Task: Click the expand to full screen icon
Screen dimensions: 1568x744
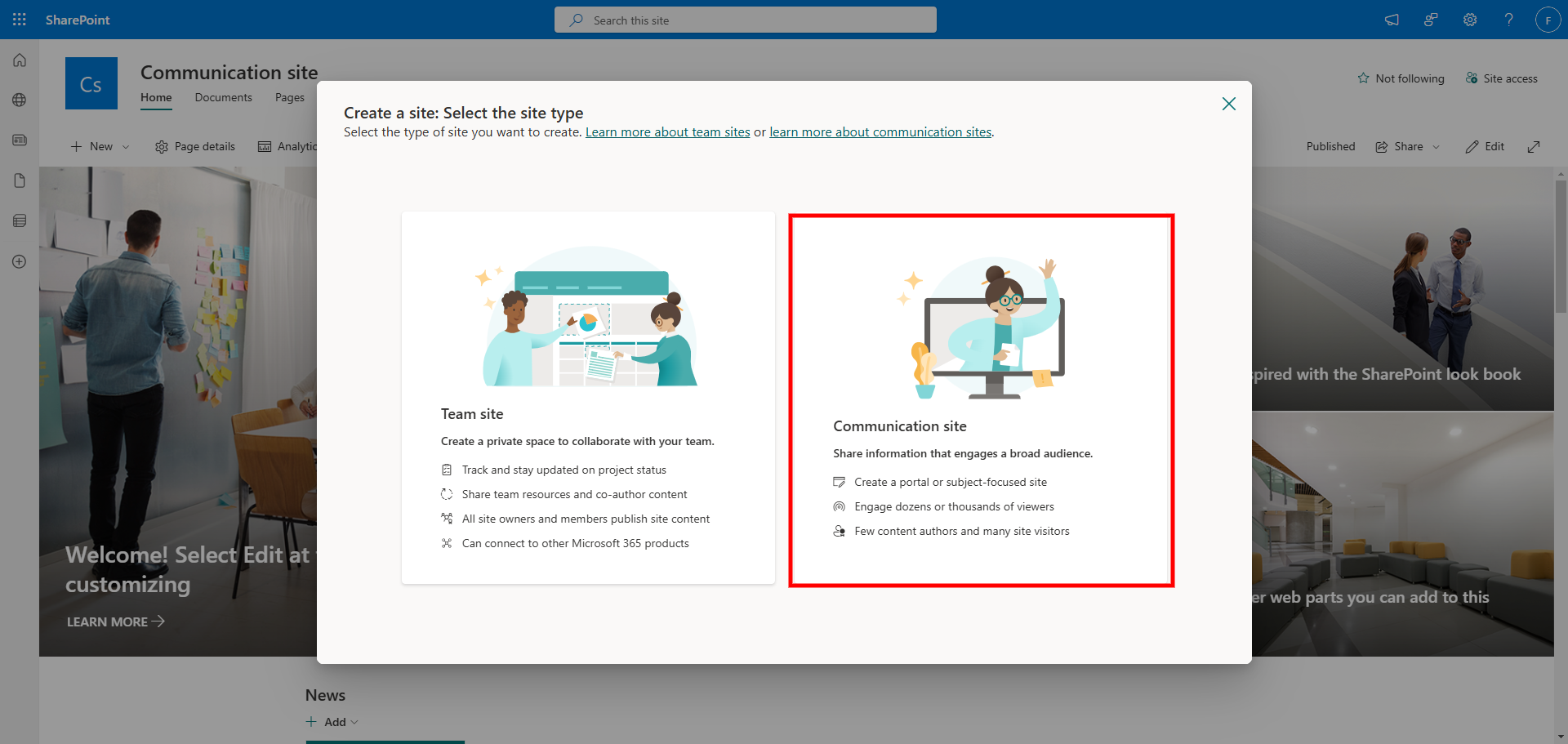Action: pyautogui.click(x=1534, y=146)
